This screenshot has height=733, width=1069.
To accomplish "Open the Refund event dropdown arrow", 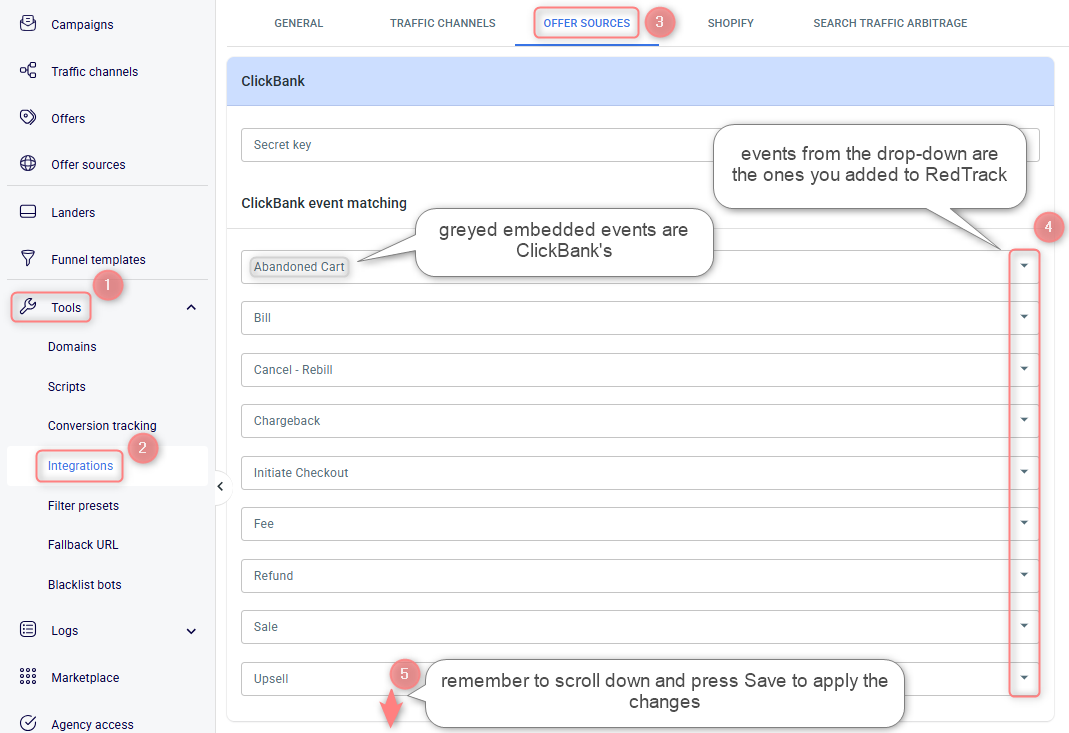I will tap(1024, 575).
